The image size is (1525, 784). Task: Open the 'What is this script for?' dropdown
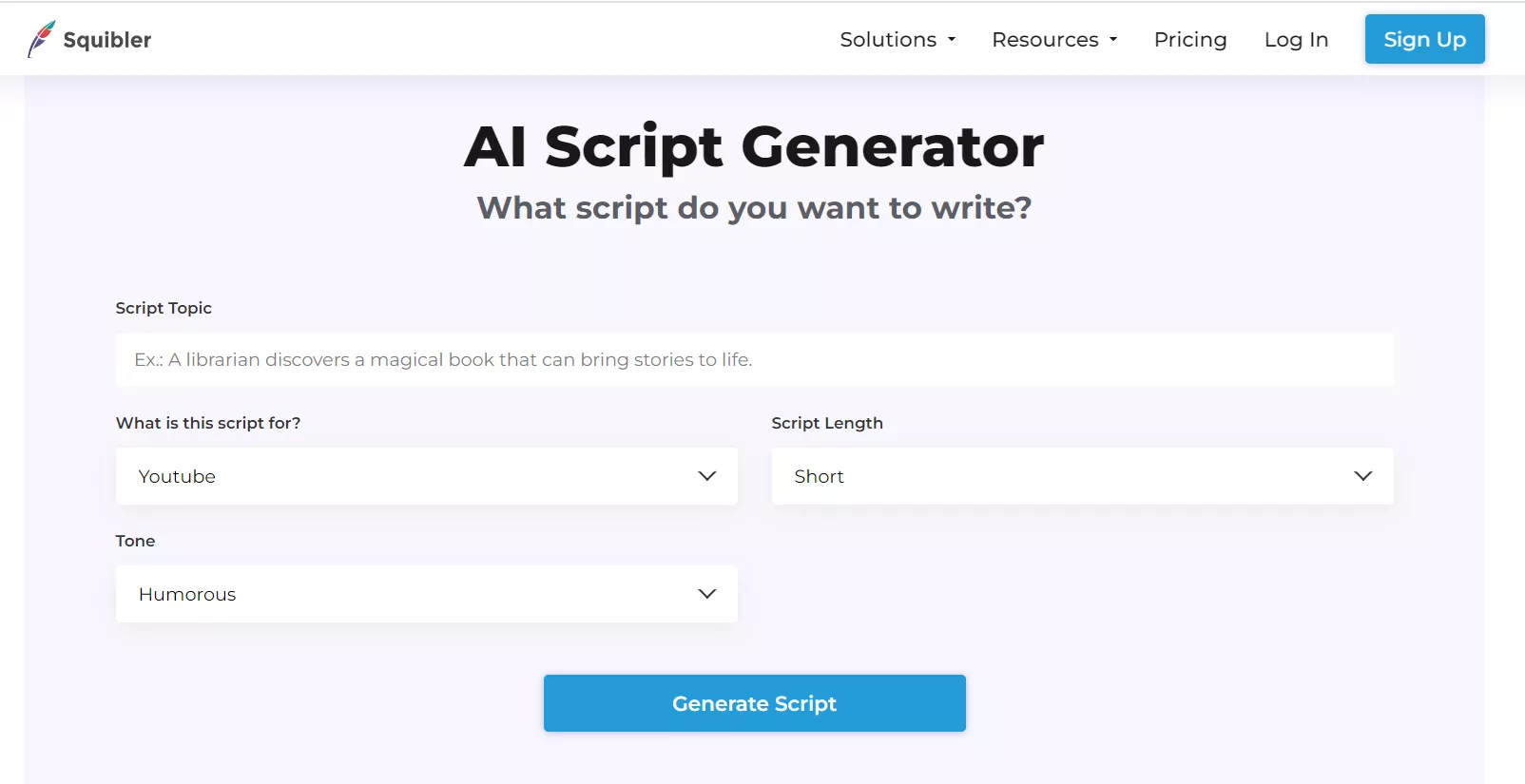[426, 476]
